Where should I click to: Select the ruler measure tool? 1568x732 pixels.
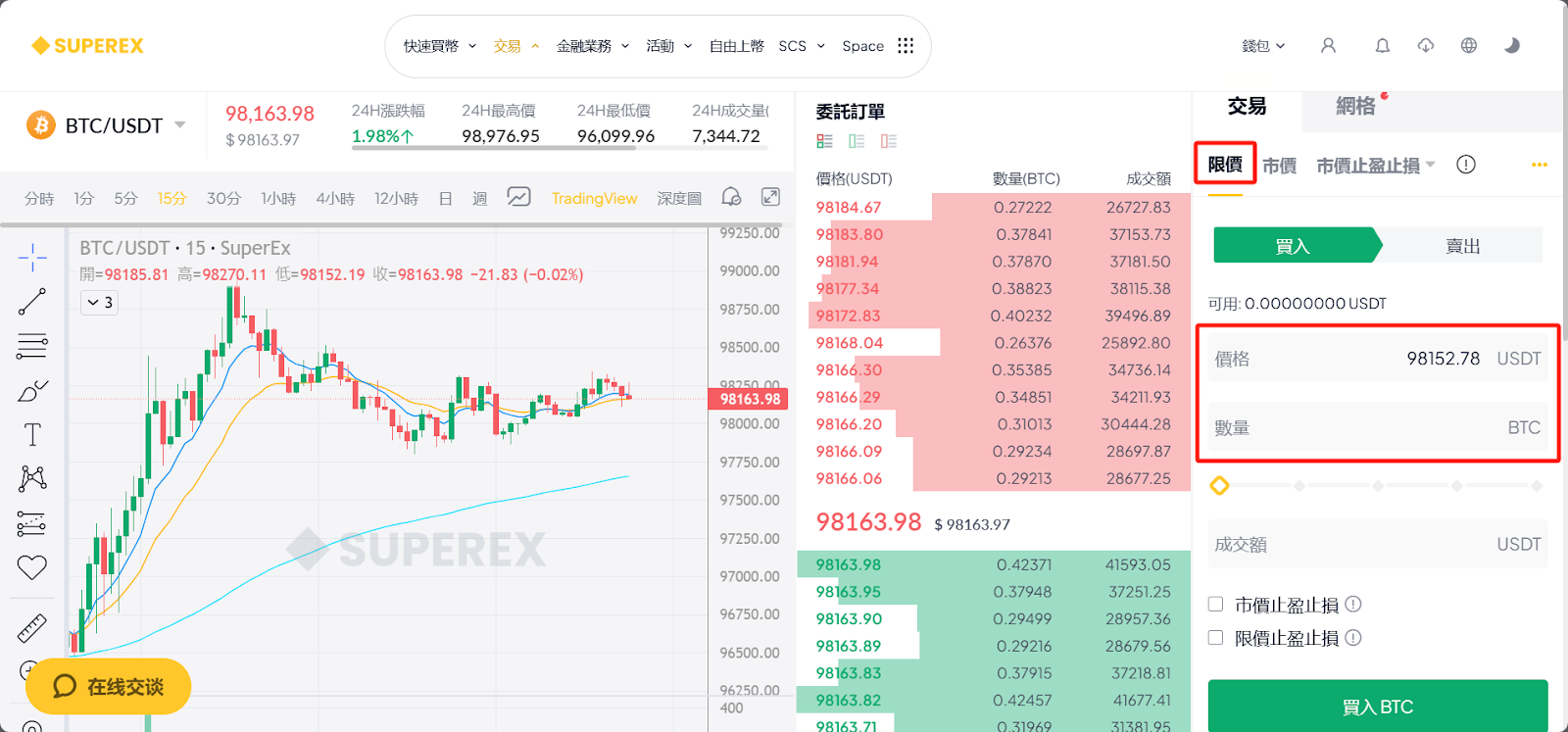click(32, 628)
